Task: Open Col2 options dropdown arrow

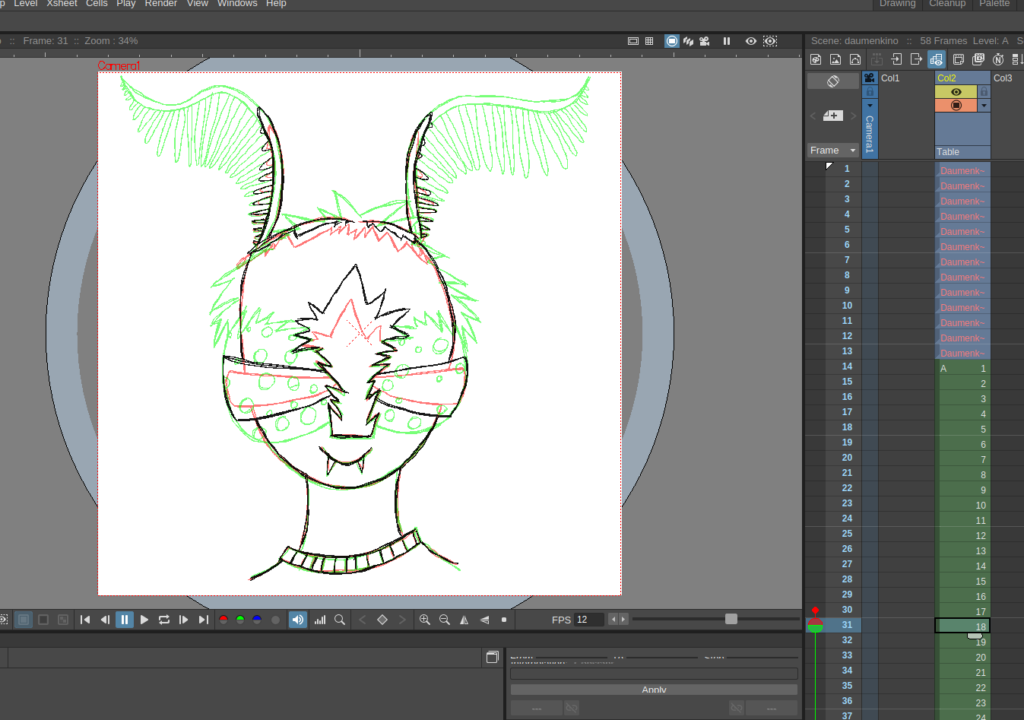Action: pyautogui.click(x=984, y=105)
